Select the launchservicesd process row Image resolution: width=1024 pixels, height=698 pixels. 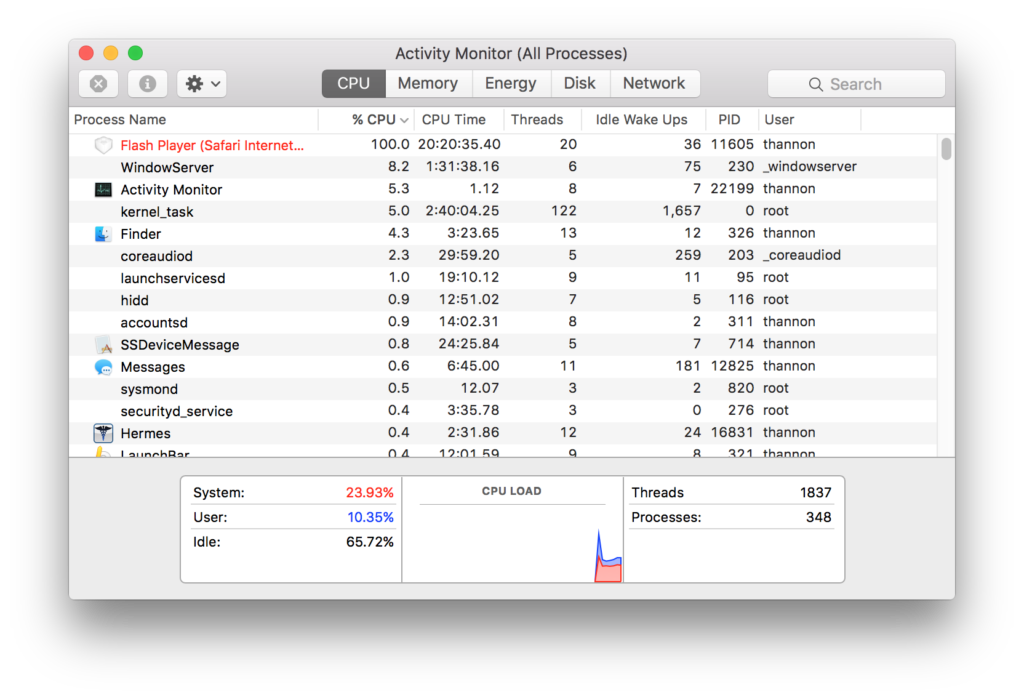pyautogui.click(x=503, y=278)
